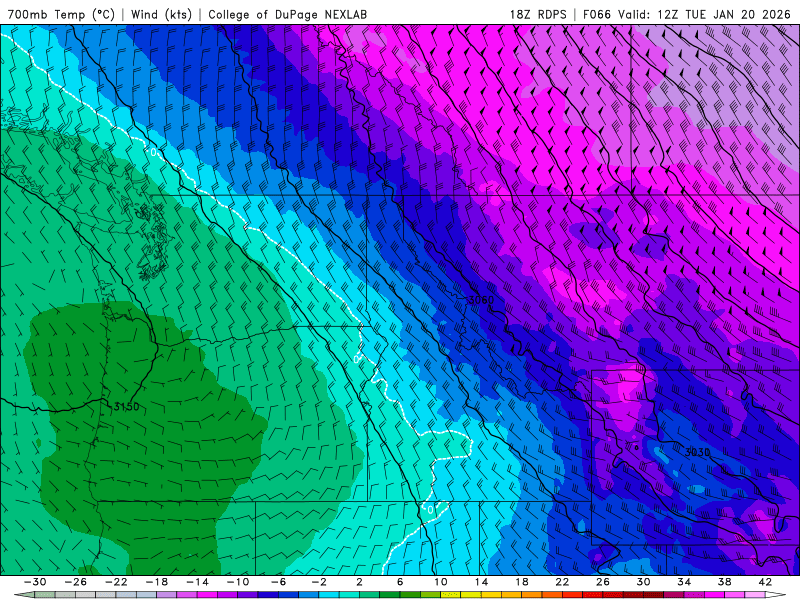The height and width of the screenshot is (600, 800).
Task: Click the '18Z RDPS' model run label
Action: click(x=538, y=14)
